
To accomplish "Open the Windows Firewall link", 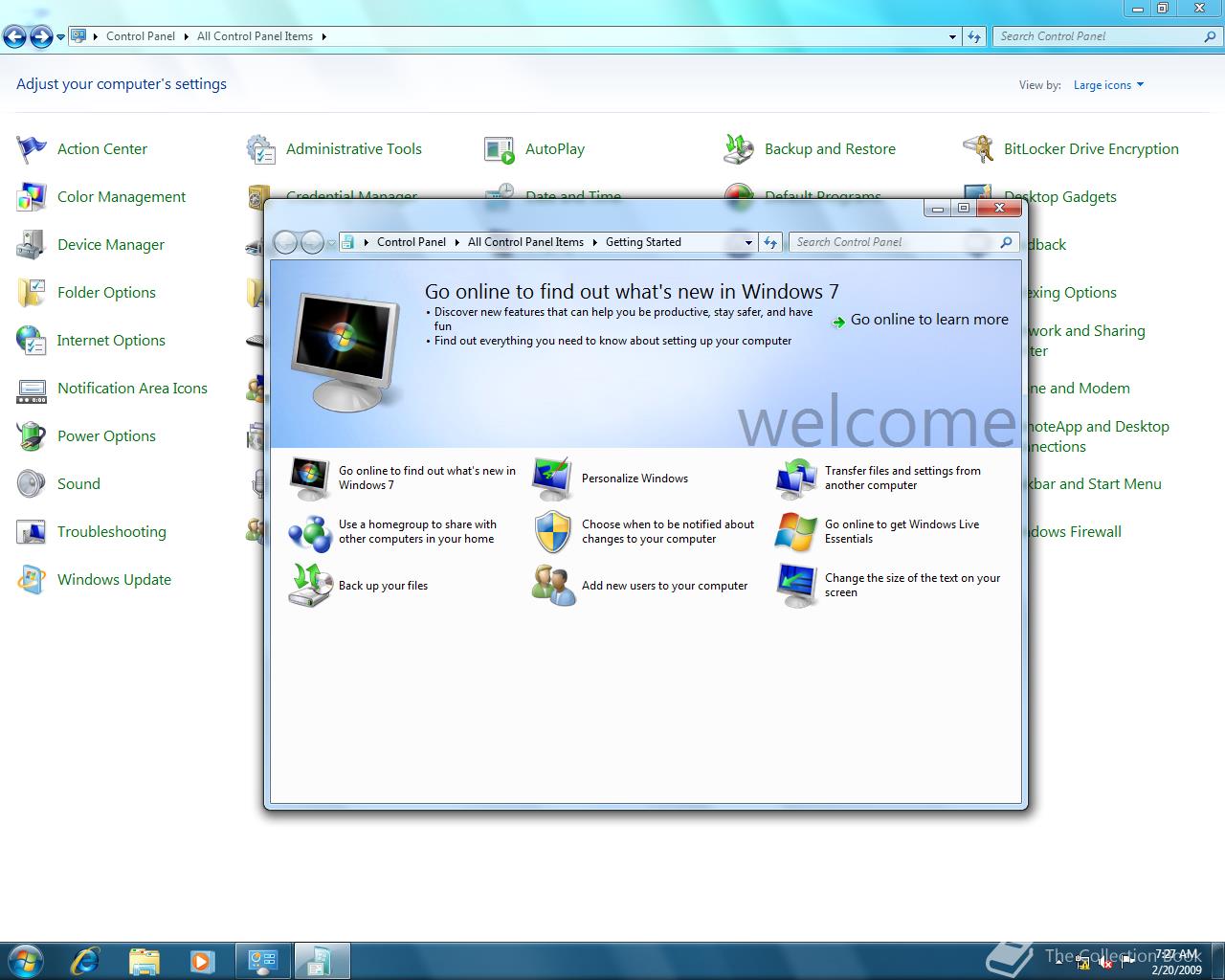I will tap(1071, 532).
